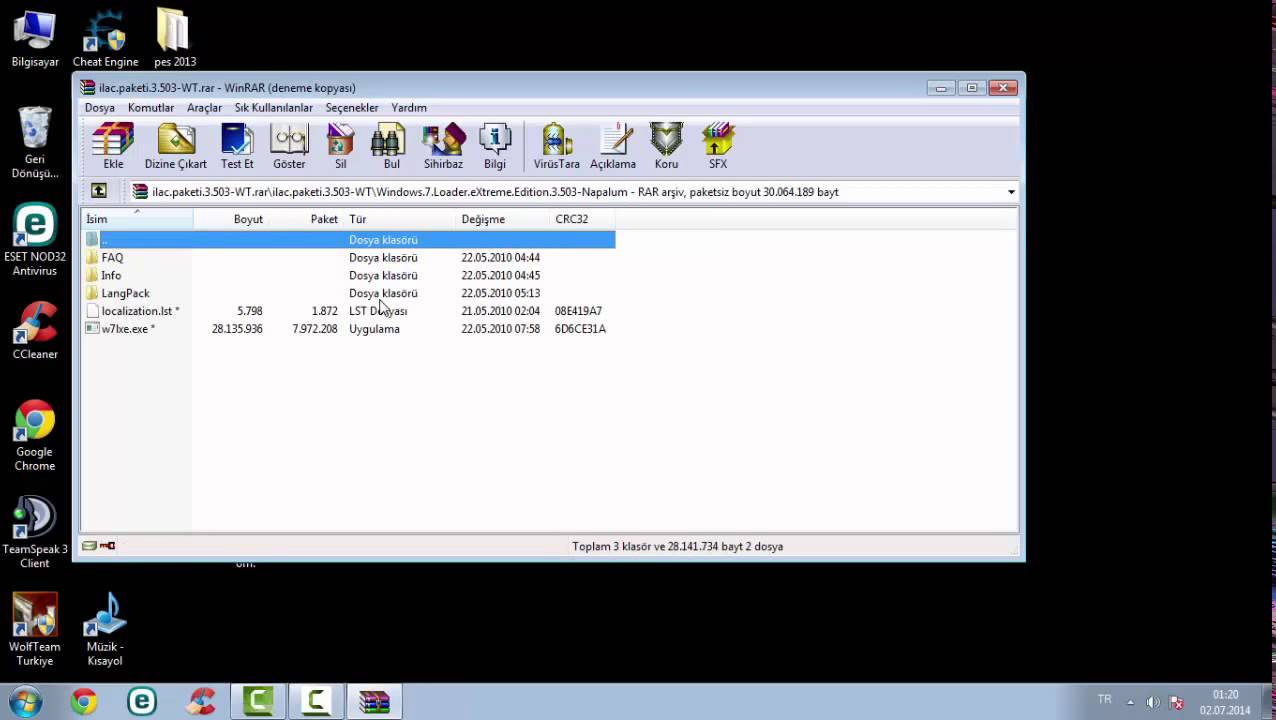Viewport: 1276px width, 720px height.
Task: Click the Windows Start button
Action: click(27, 701)
